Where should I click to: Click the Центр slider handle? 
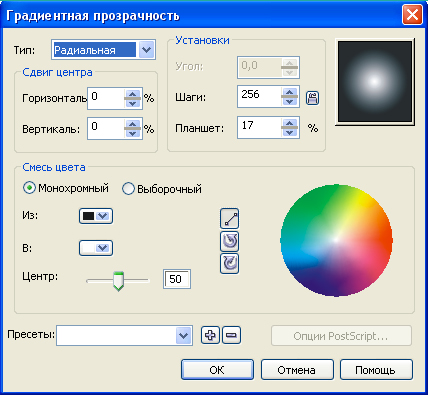(x=118, y=281)
